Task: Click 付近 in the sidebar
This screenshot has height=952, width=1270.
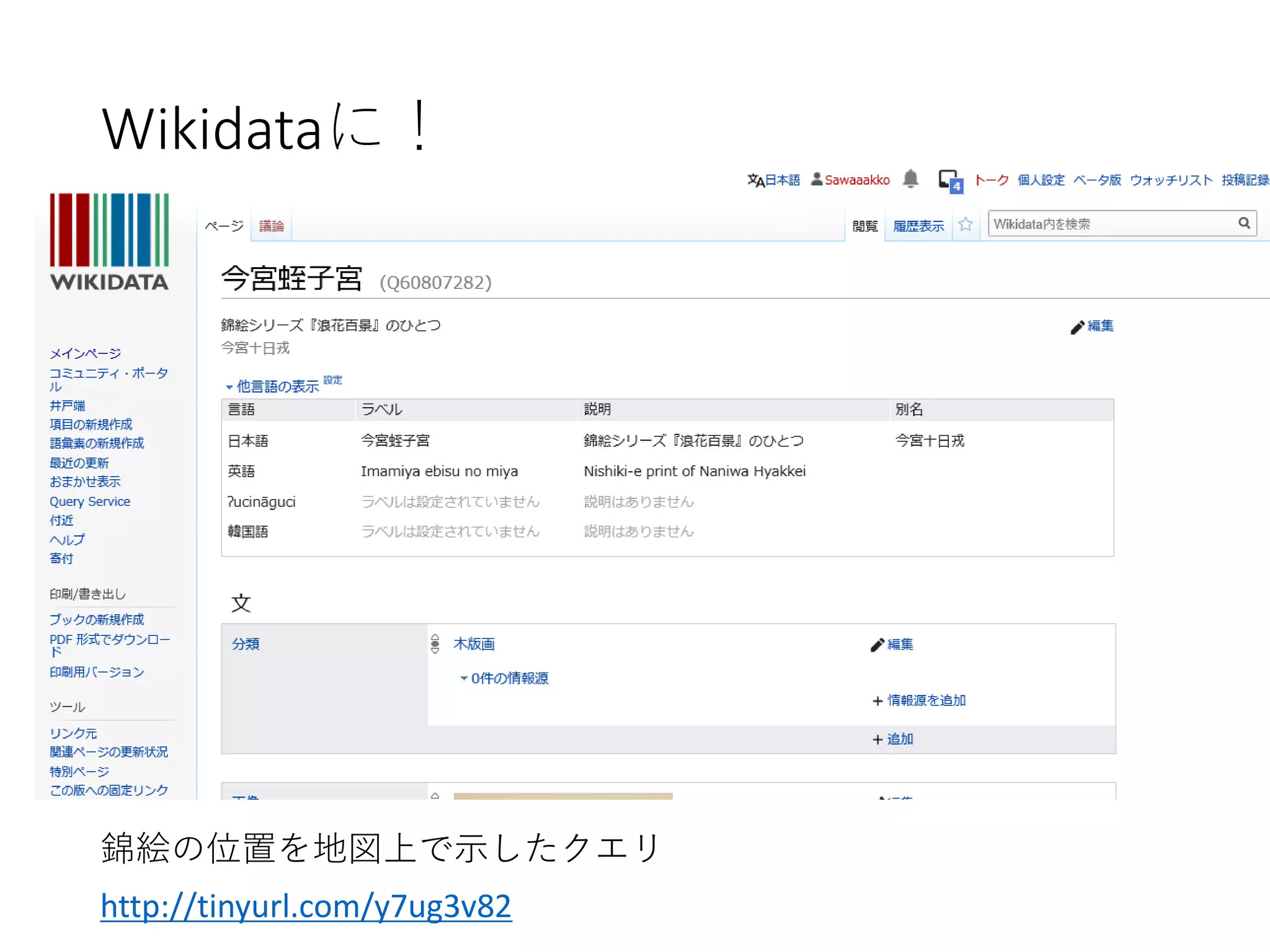Action: click(x=61, y=520)
